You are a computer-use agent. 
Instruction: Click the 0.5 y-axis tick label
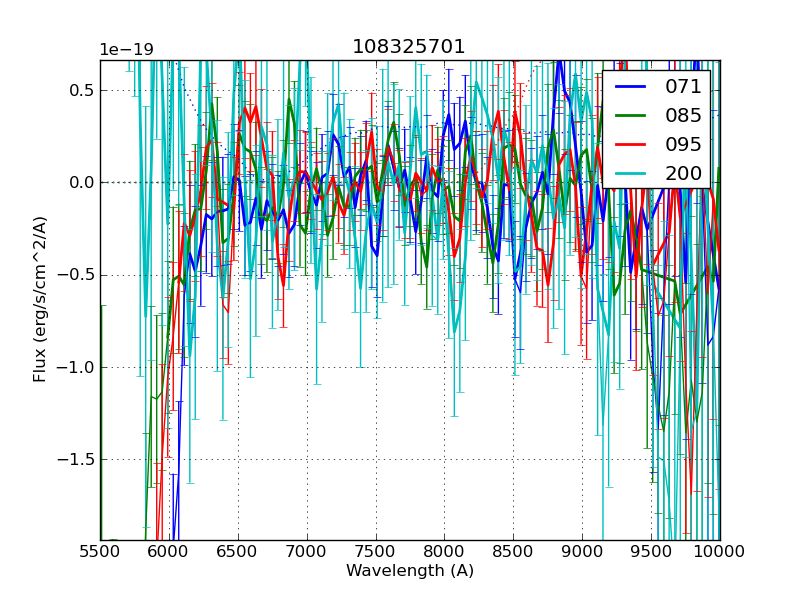click(80, 90)
